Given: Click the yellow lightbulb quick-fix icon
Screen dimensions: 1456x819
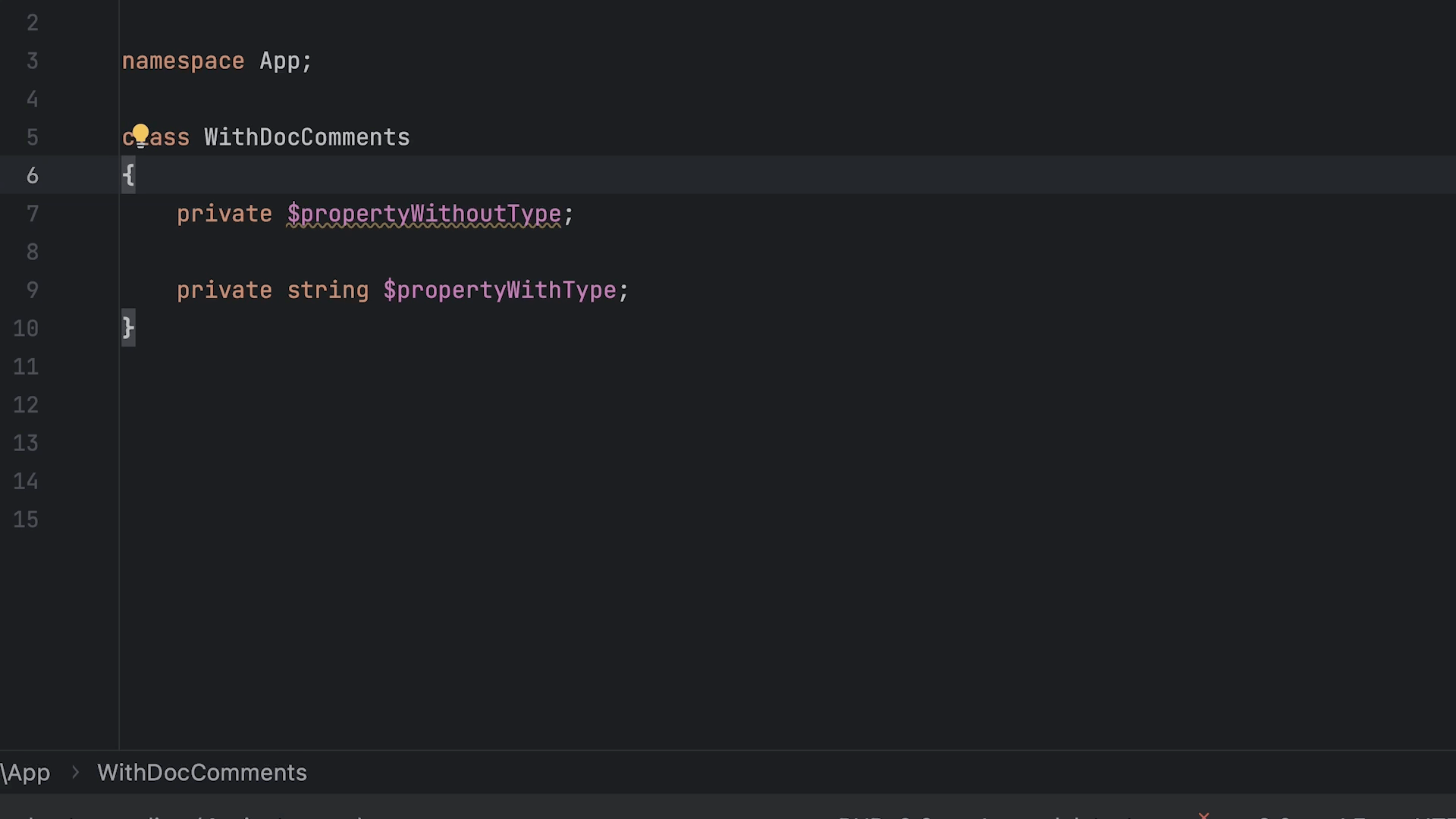Looking at the screenshot, I should tap(140, 133).
